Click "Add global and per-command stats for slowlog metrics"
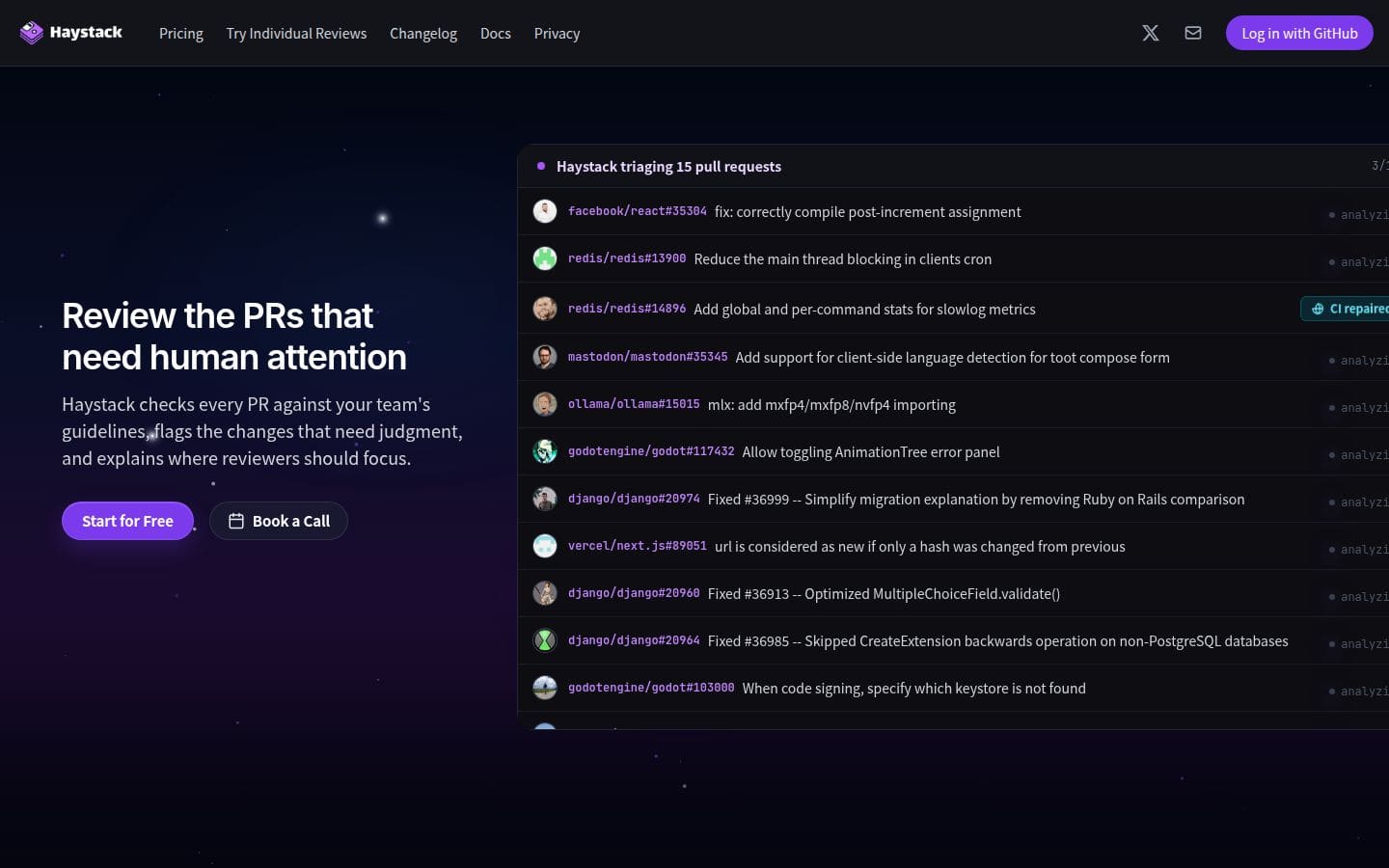The height and width of the screenshot is (868, 1389). click(864, 310)
